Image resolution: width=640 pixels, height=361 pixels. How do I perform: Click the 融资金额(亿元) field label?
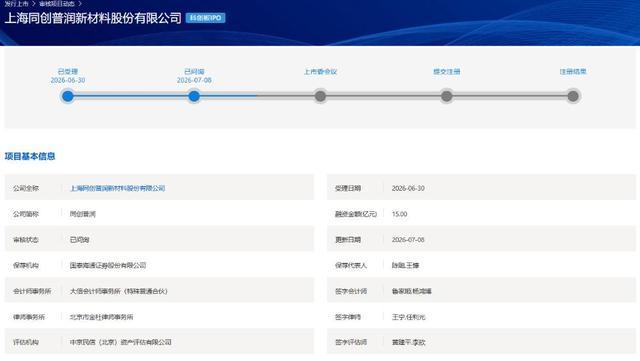point(356,214)
